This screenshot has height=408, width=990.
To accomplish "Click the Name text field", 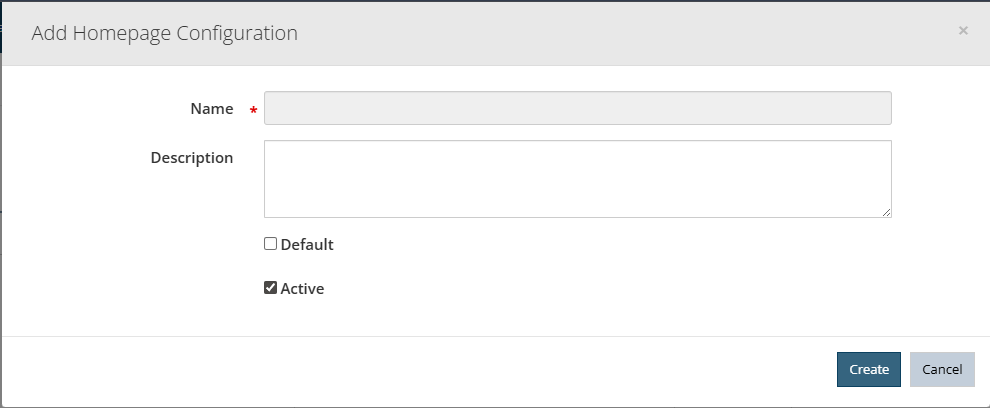I will point(578,108).
